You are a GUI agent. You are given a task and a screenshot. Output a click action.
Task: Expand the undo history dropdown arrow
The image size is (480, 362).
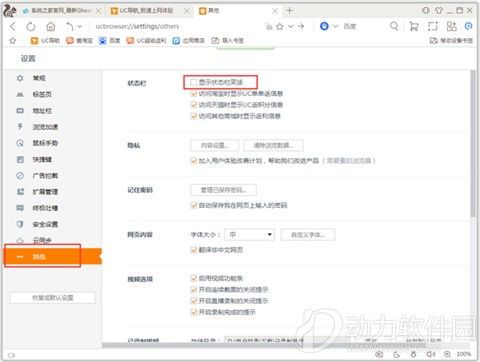[x=79, y=26]
